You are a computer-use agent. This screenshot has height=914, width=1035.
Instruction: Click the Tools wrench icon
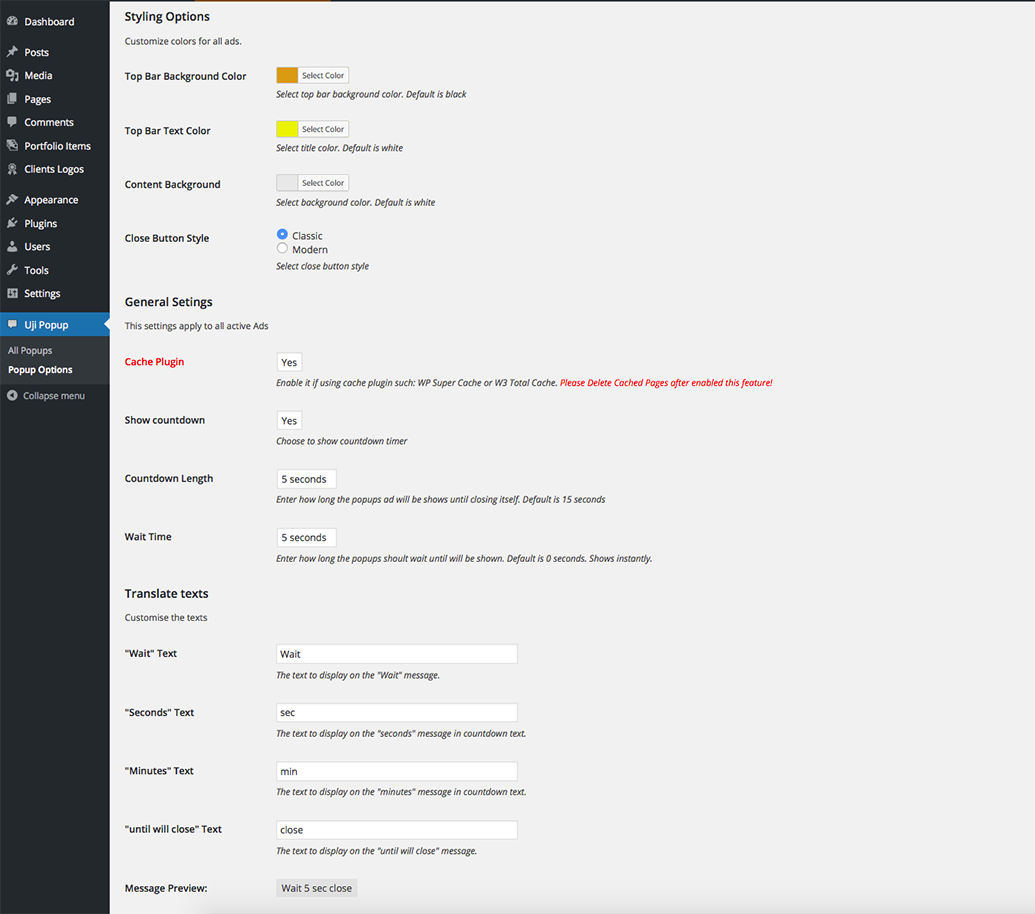(12, 270)
